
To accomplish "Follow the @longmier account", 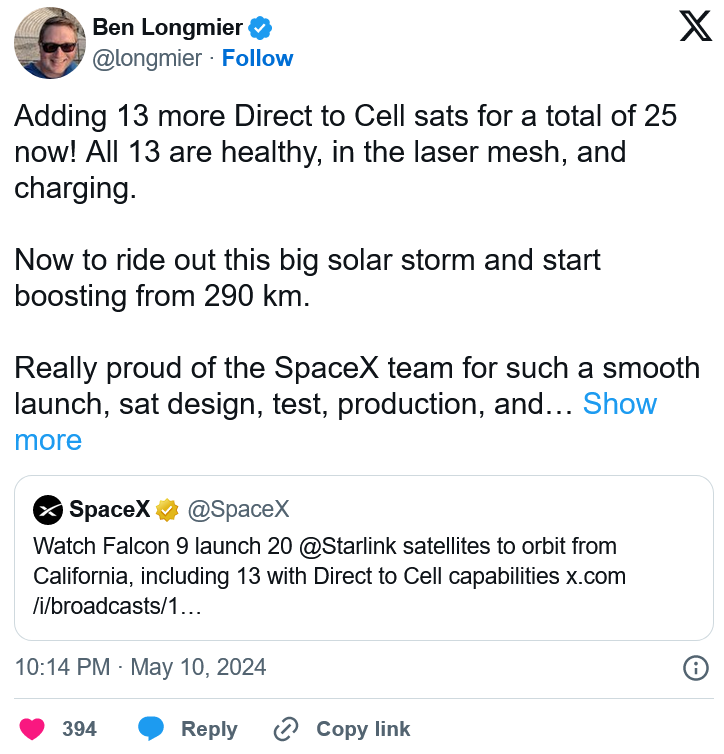I will coord(257,59).
